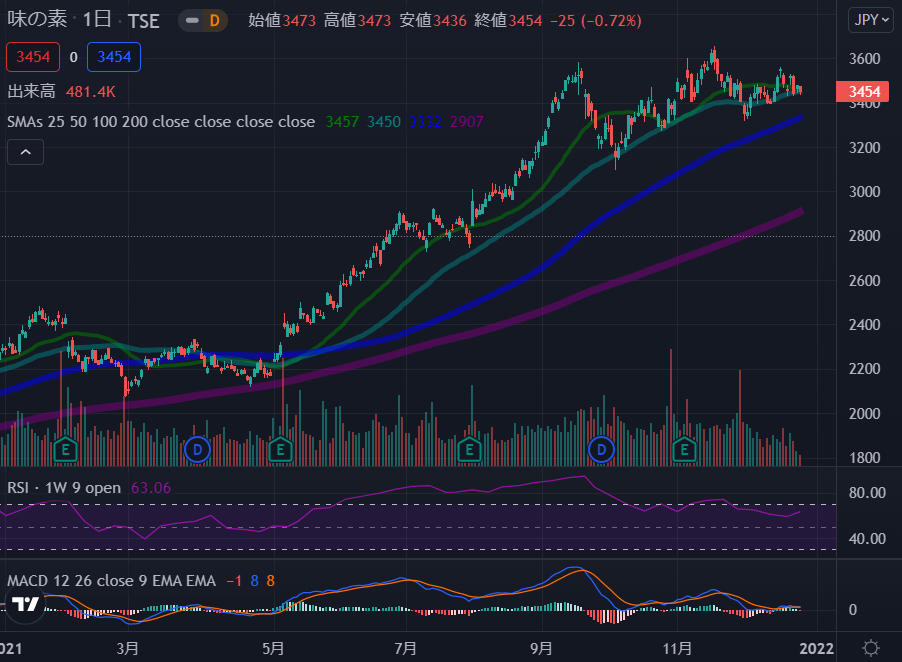902x662 pixels.
Task: Collapse the indicator legend with the chevron button
Action: [25, 152]
